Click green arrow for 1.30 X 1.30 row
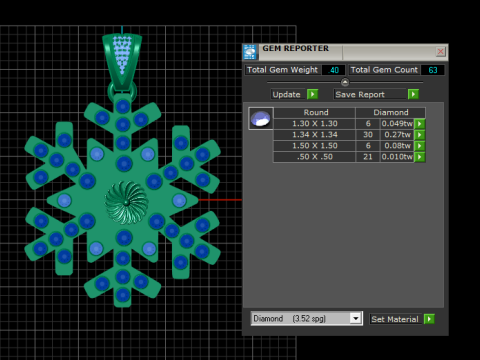The width and height of the screenshot is (480, 360). pos(420,124)
